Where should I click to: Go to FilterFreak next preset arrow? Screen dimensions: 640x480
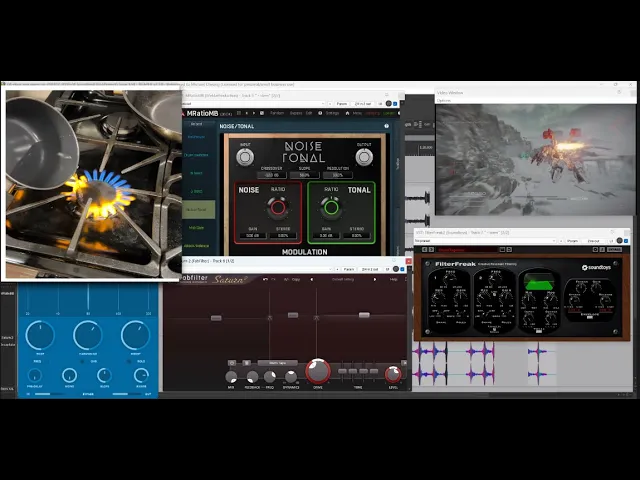[x=431, y=249]
